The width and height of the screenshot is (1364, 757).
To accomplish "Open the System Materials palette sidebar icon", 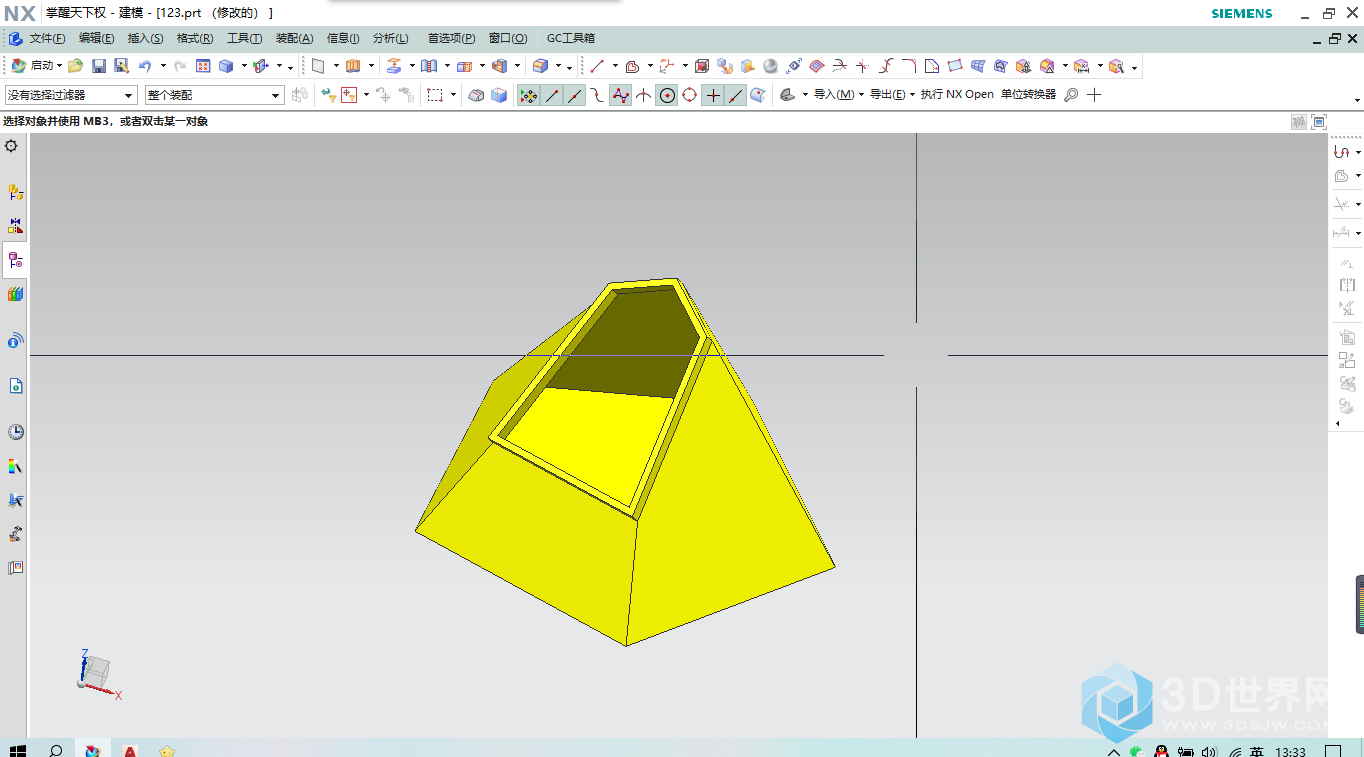I will coord(15,466).
